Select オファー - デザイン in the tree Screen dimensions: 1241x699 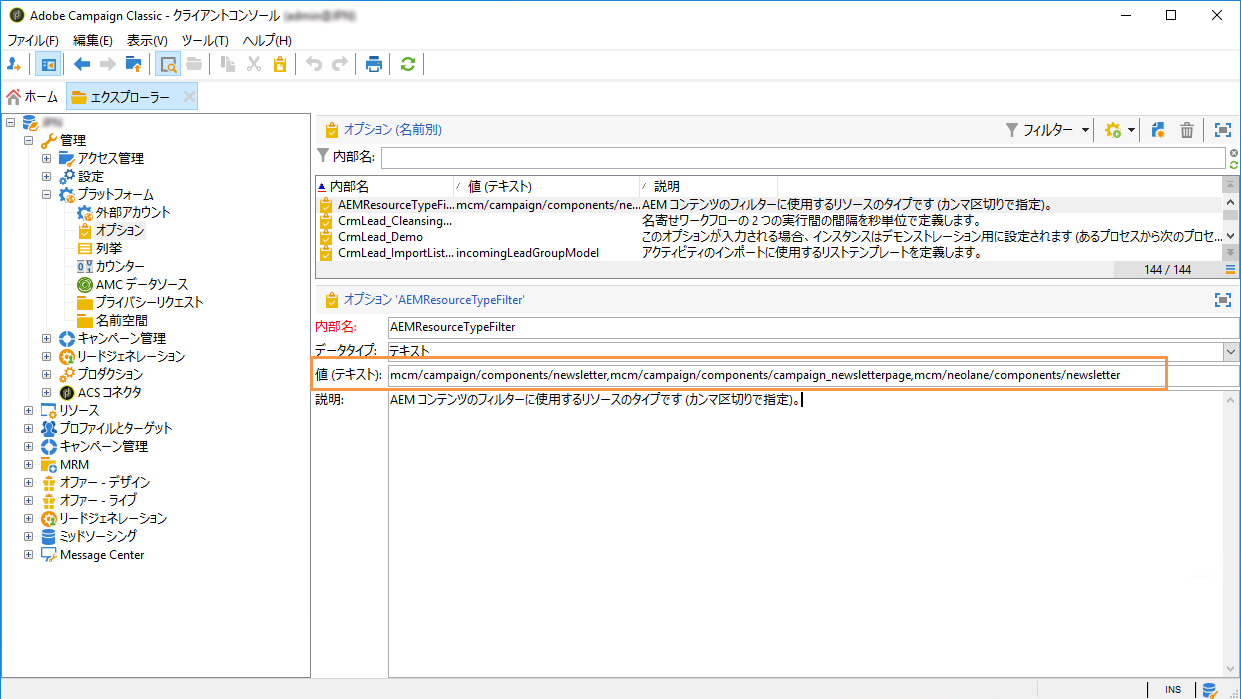point(104,482)
